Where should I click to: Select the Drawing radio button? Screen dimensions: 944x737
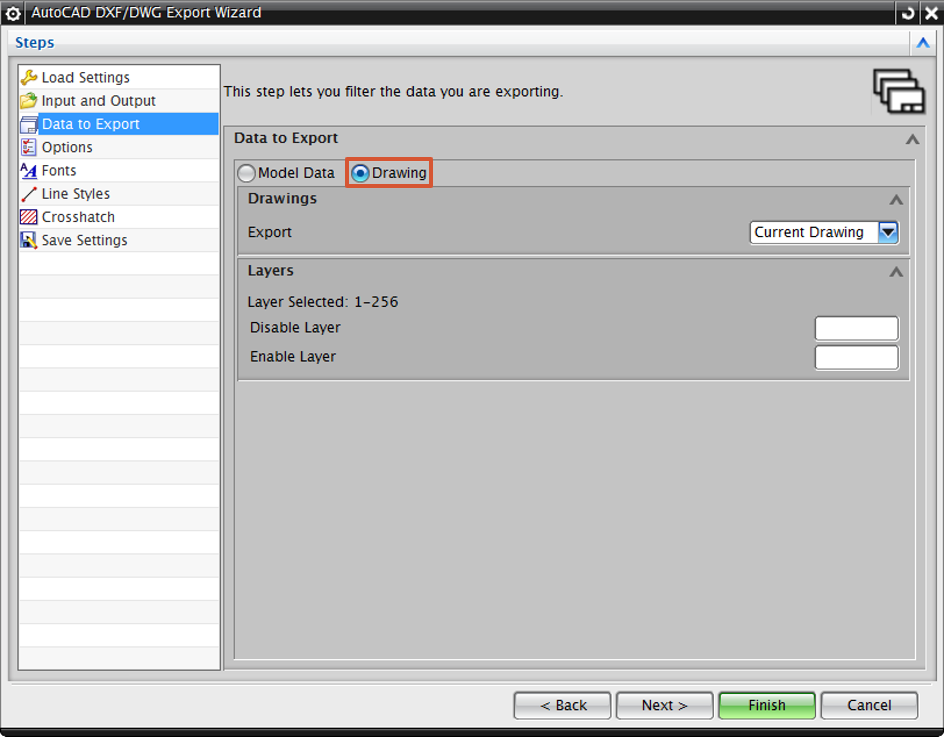[360, 173]
